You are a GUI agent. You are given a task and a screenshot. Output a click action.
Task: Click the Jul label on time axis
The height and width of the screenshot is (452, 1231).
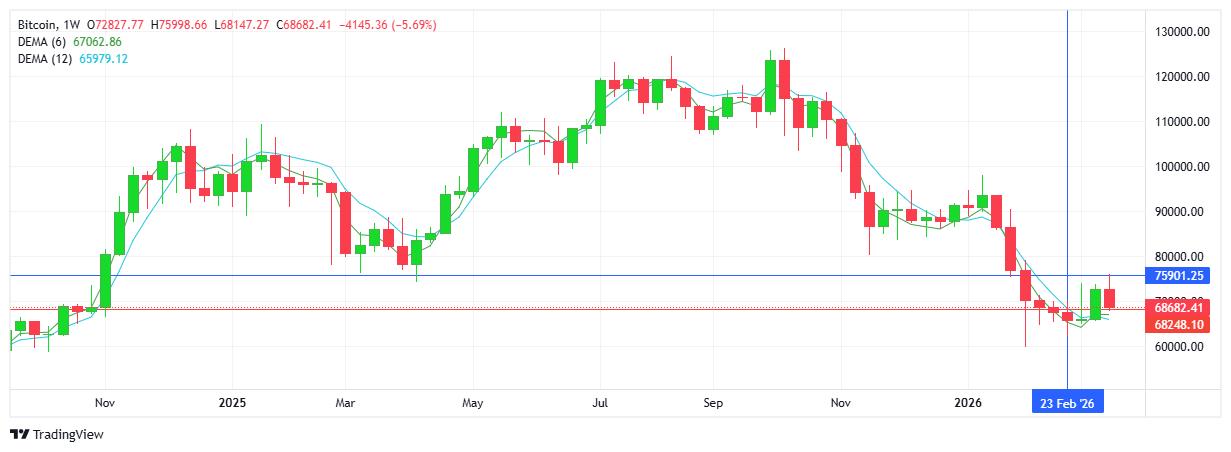tap(600, 403)
